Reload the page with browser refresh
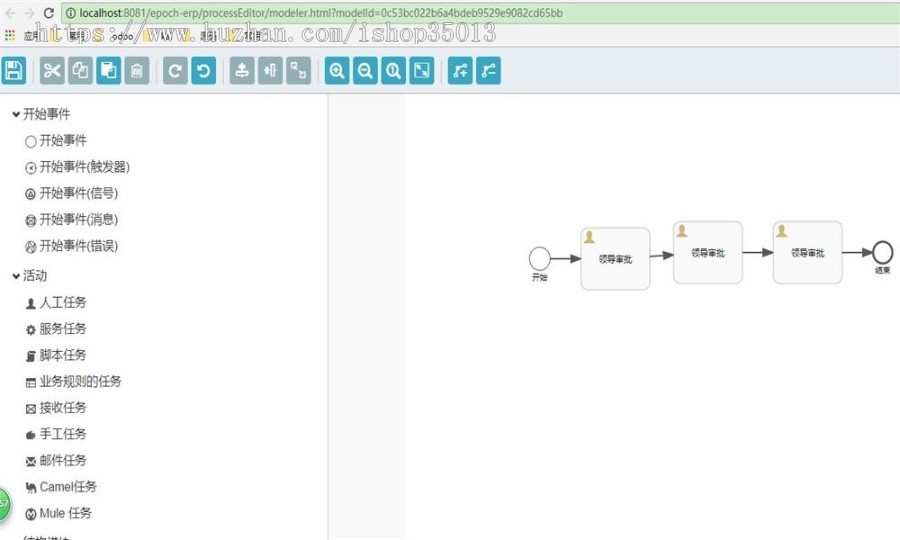 (49, 13)
